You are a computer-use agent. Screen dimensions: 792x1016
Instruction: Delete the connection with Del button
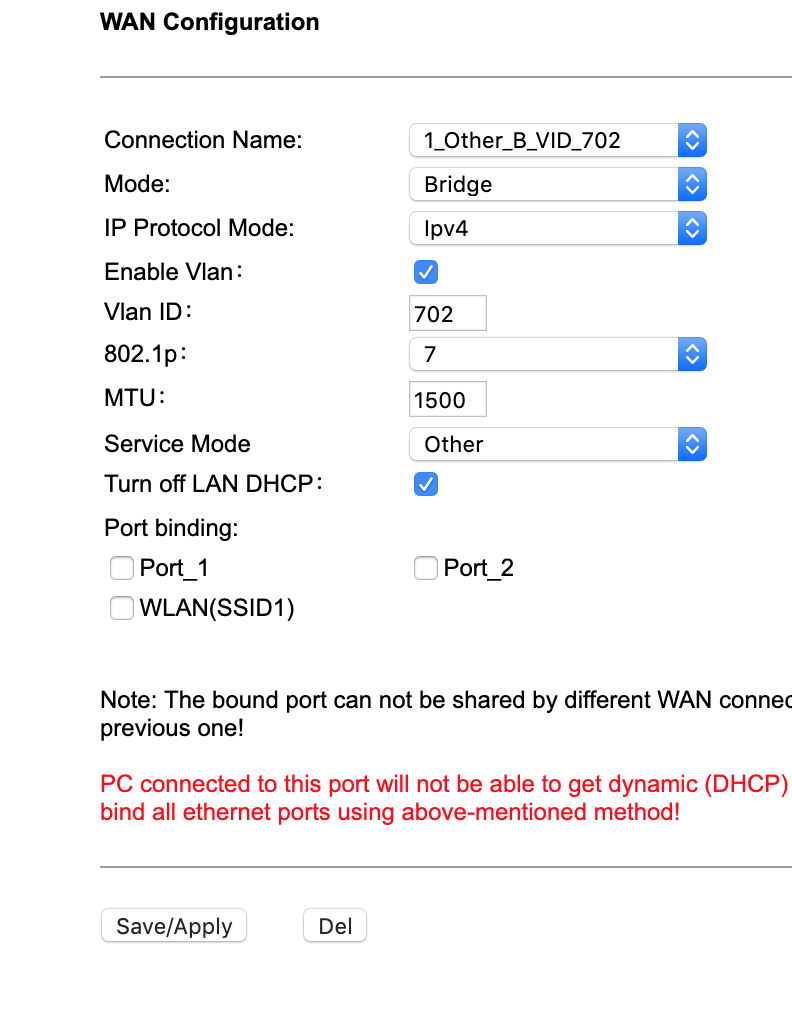click(x=335, y=926)
